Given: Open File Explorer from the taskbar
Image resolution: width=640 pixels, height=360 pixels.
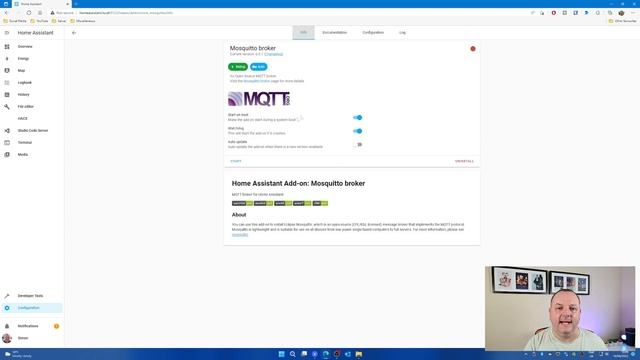Looking at the screenshot, I should point(359,354).
